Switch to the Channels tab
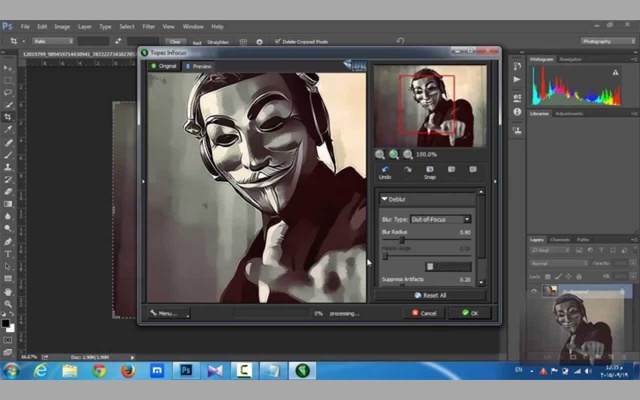This screenshot has width=640, height=400. pyautogui.click(x=560, y=239)
